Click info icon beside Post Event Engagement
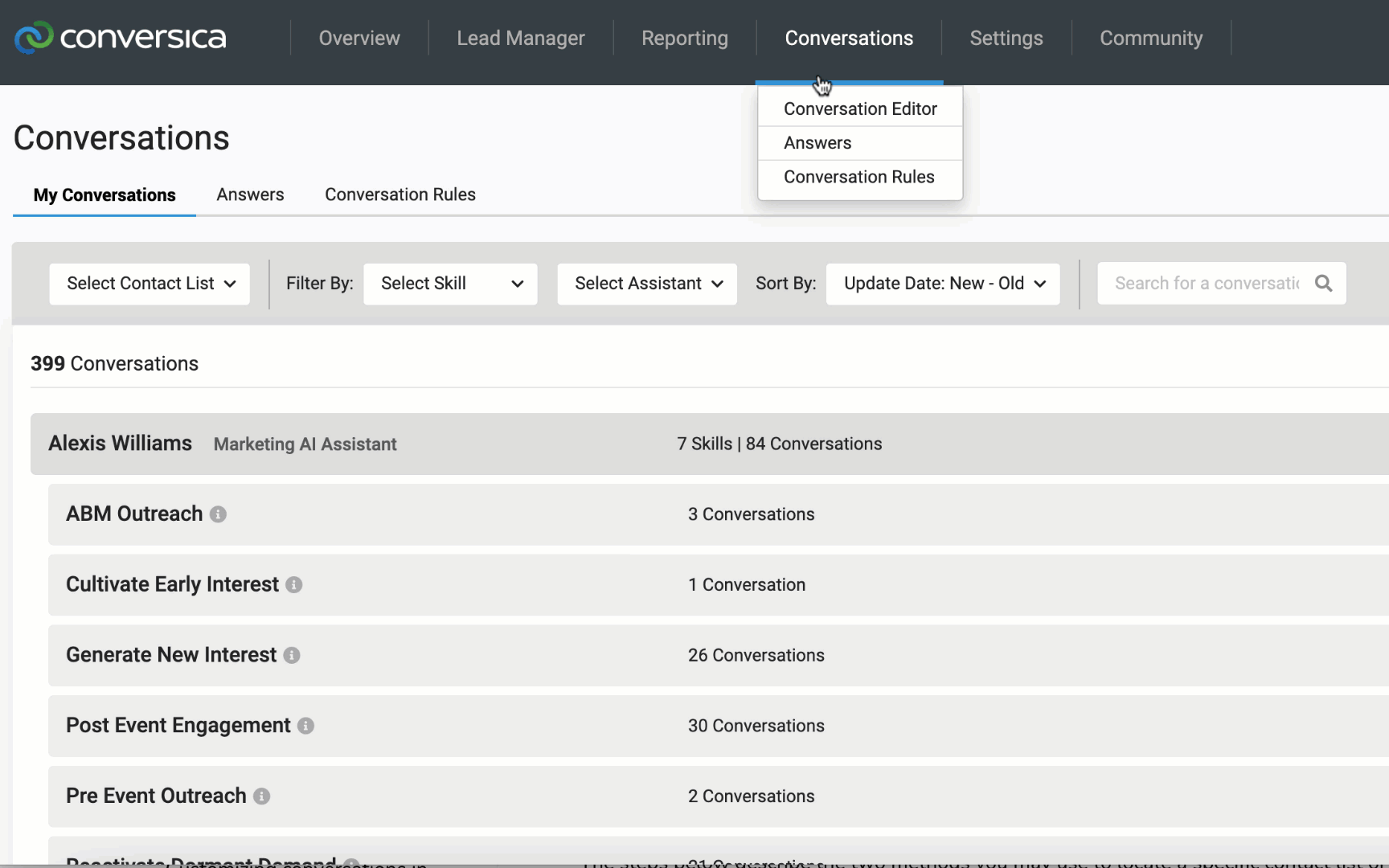Image resolution: width=1389 pixels, height=868 pixels. [305, 726]
